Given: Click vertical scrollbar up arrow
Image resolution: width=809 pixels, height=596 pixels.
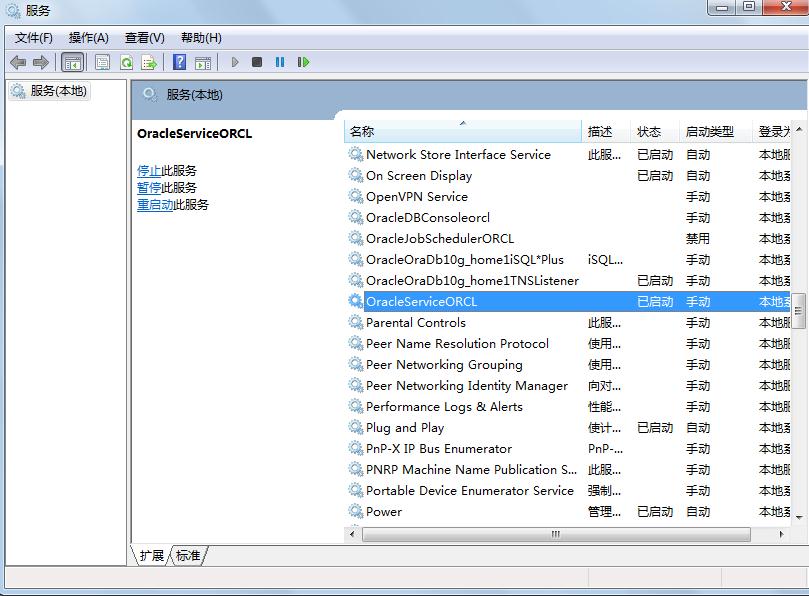Looking at the screenshot, I should coord(799,128).
